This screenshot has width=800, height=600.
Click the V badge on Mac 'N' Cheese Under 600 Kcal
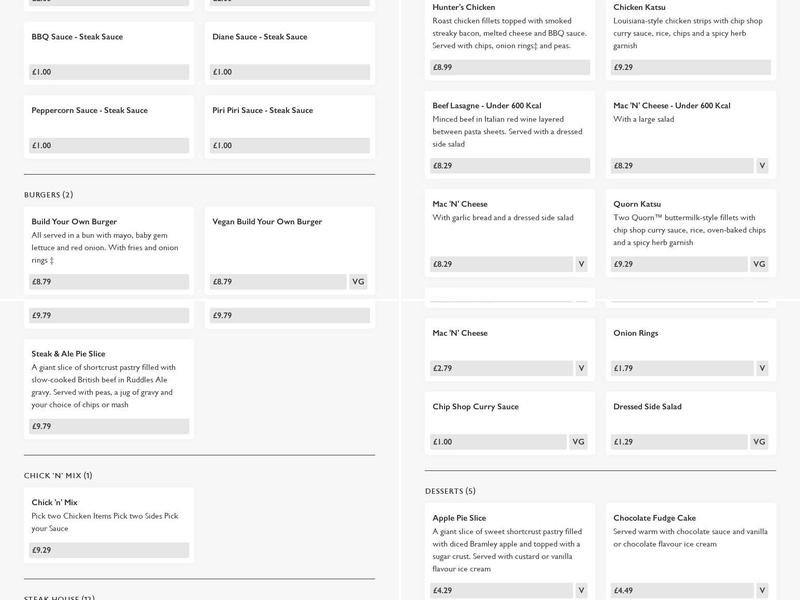[762, 166]
